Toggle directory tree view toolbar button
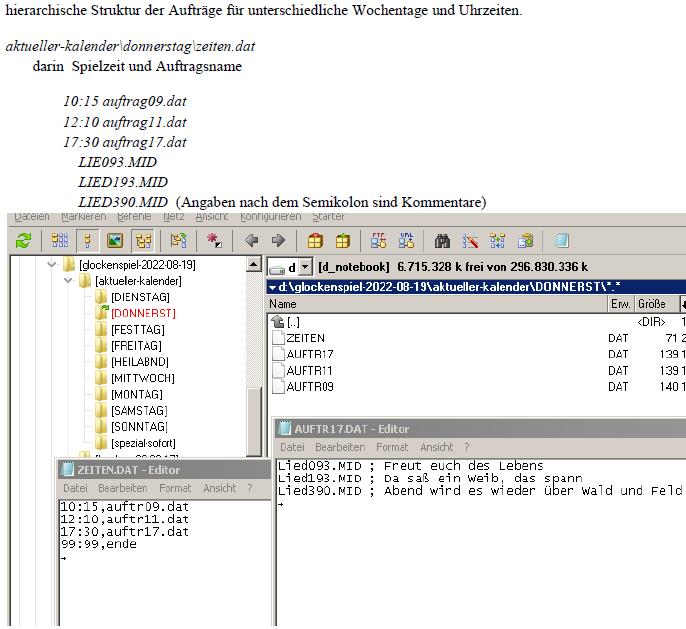The height and width of the screenshot is (629, 686). click(x=144, y=241)
